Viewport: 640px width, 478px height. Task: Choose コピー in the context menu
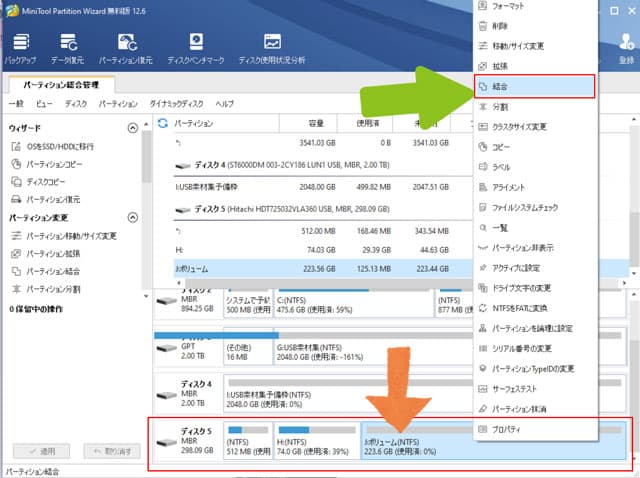click(536, 147)
